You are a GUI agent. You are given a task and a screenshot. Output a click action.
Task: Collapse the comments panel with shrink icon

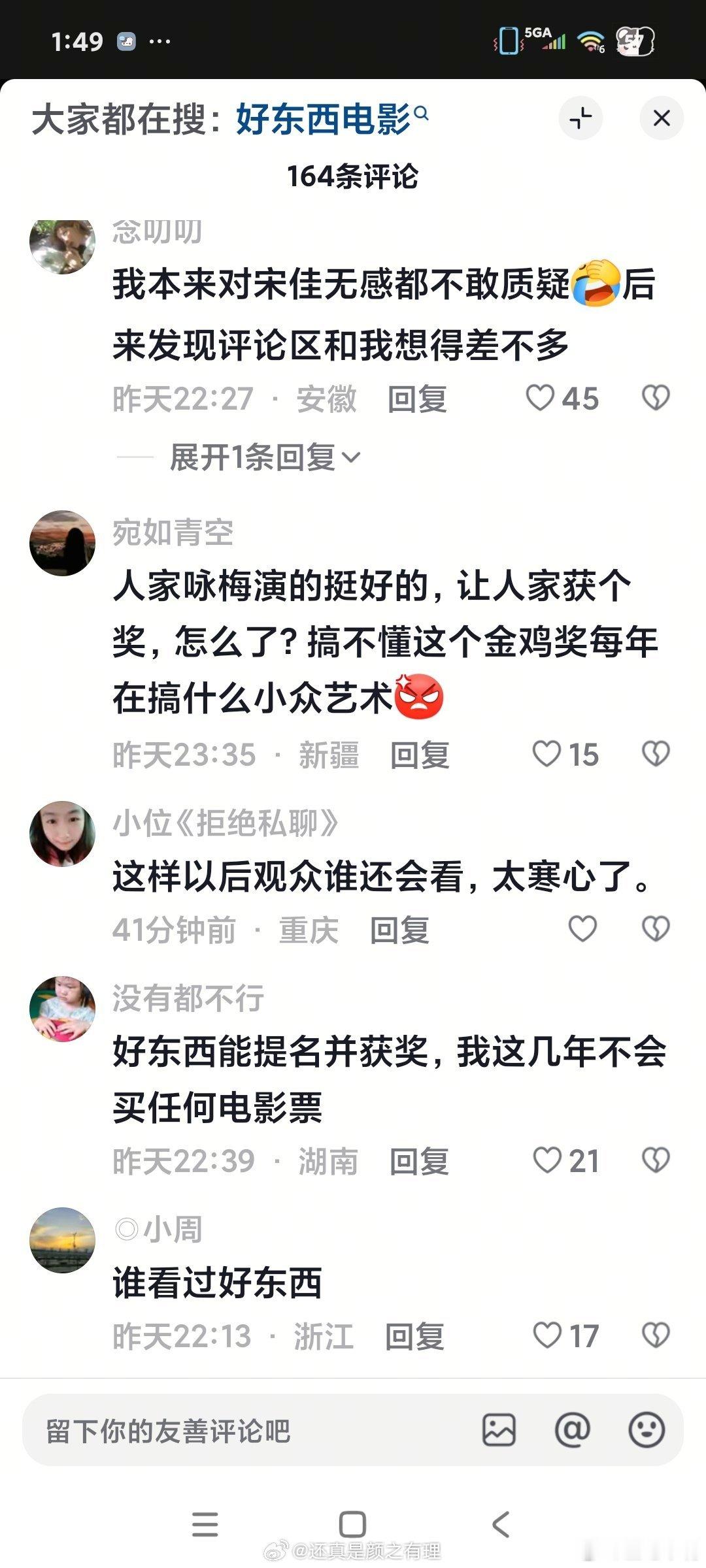(x=580, y=118)
